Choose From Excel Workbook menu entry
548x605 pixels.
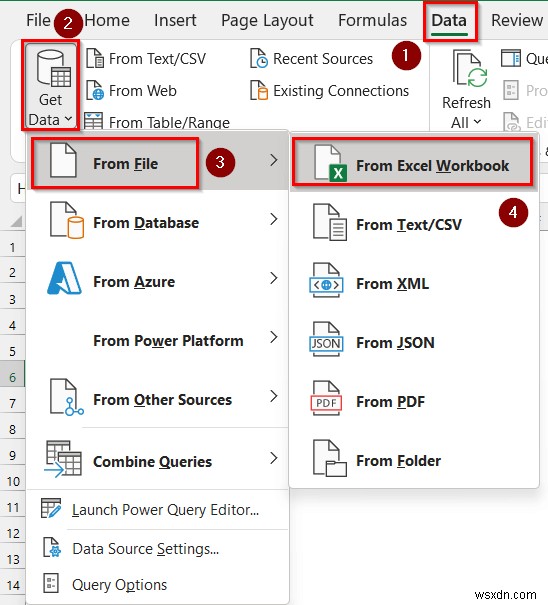point(412,162)
